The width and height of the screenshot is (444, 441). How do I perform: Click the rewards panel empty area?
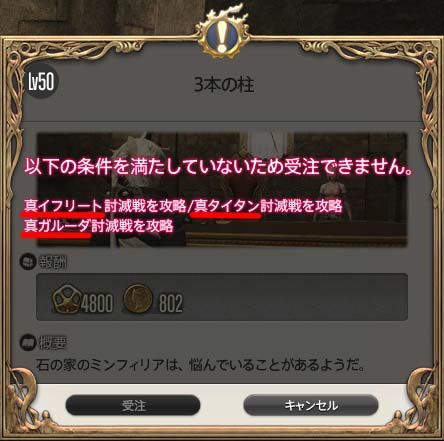click(295, 297)
